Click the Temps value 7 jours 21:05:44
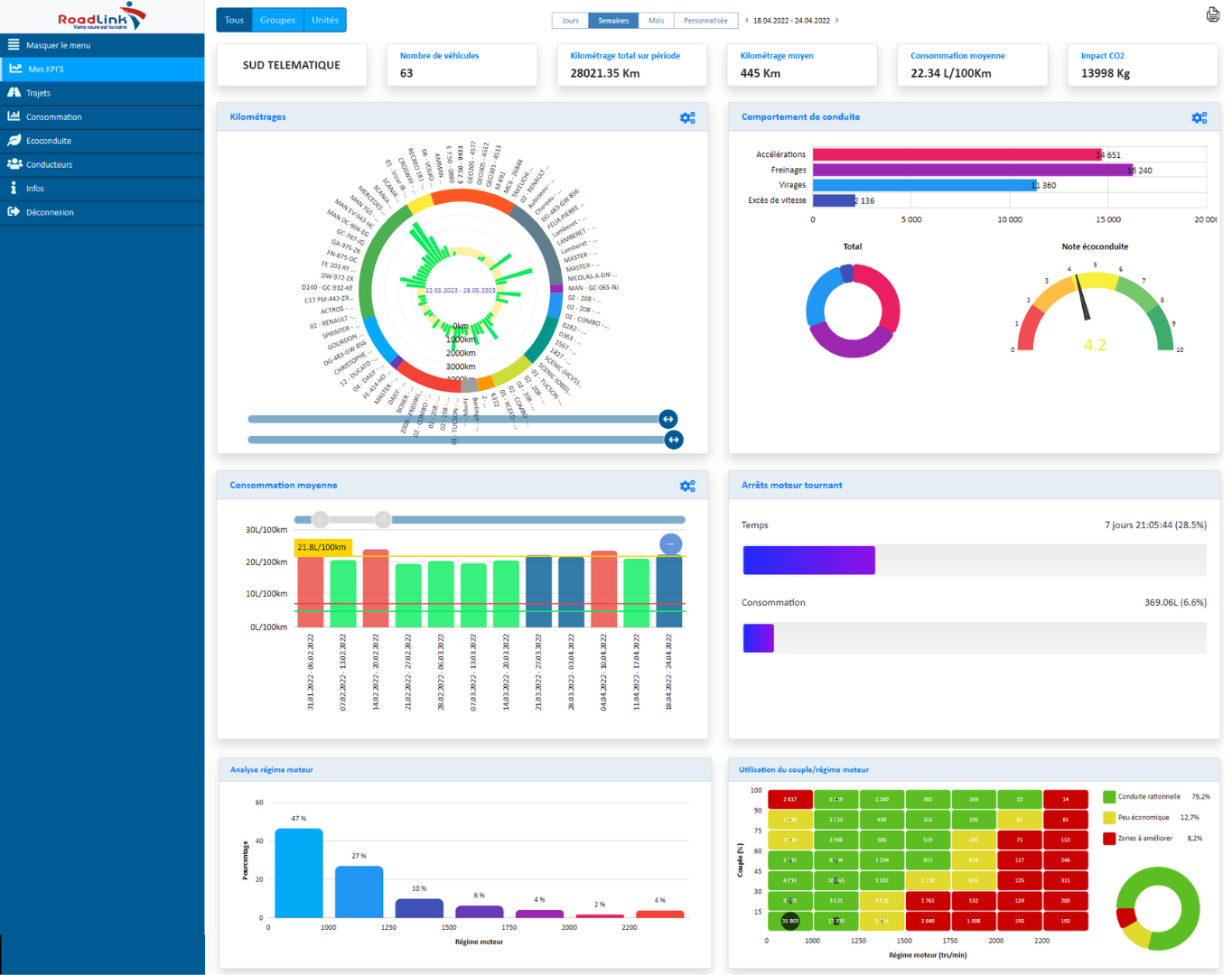1232x975 pixels. click(x=1155, y=525)
